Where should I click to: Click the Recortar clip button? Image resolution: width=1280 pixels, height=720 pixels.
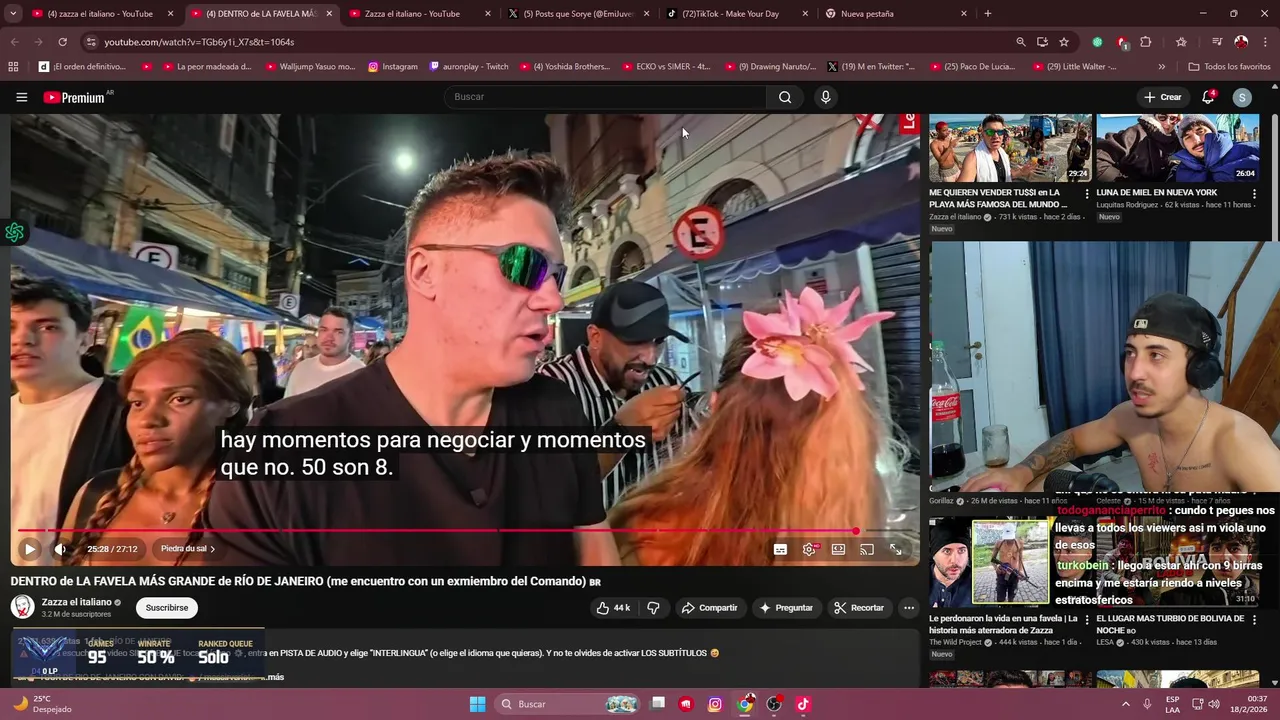[x=859, y=608]
